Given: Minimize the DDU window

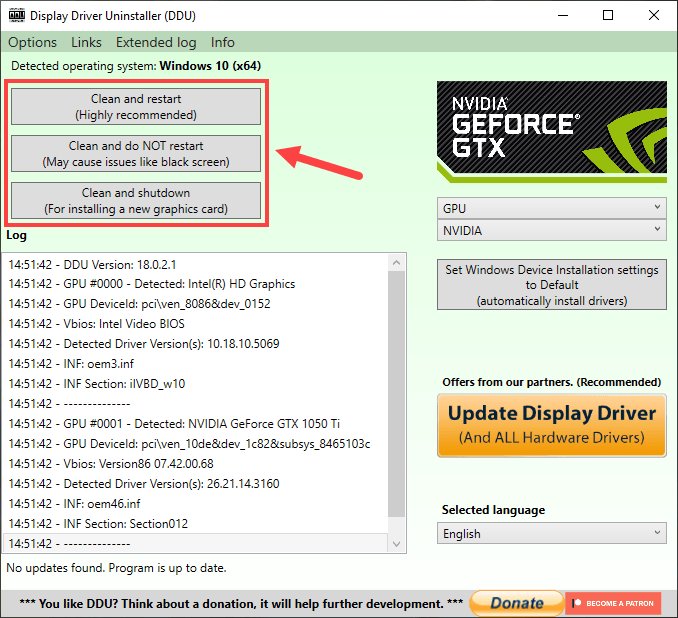Looking at the screenshot, I should [x=563, y=16].
